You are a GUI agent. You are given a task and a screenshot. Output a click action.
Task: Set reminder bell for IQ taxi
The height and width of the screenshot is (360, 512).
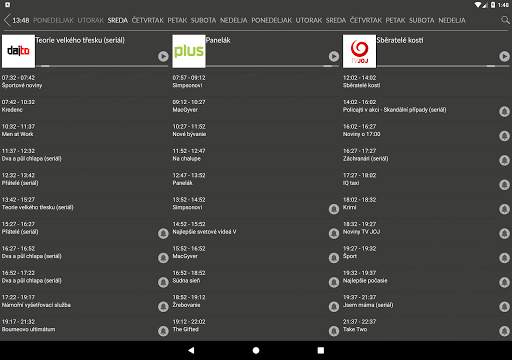(x=504, y=185)
